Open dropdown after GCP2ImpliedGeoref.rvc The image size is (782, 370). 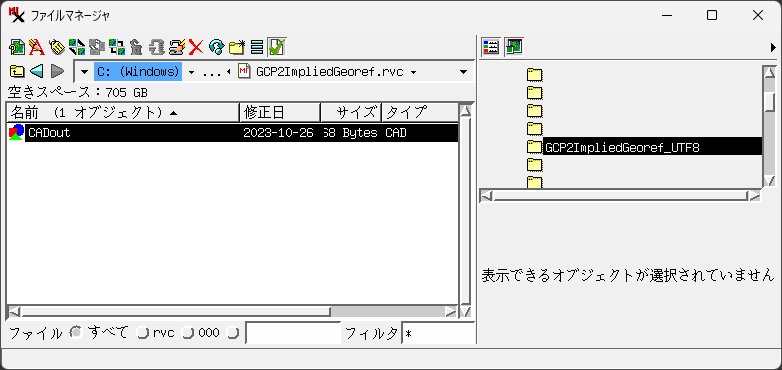[413, 72]
